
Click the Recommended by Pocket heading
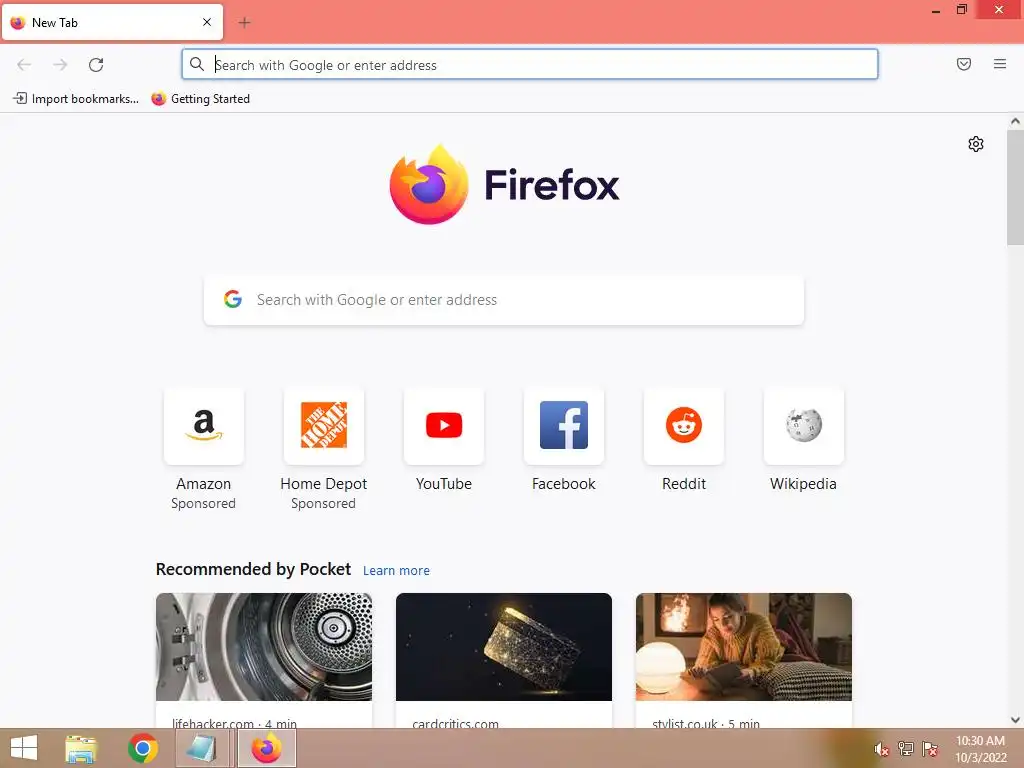click(253, 569)
